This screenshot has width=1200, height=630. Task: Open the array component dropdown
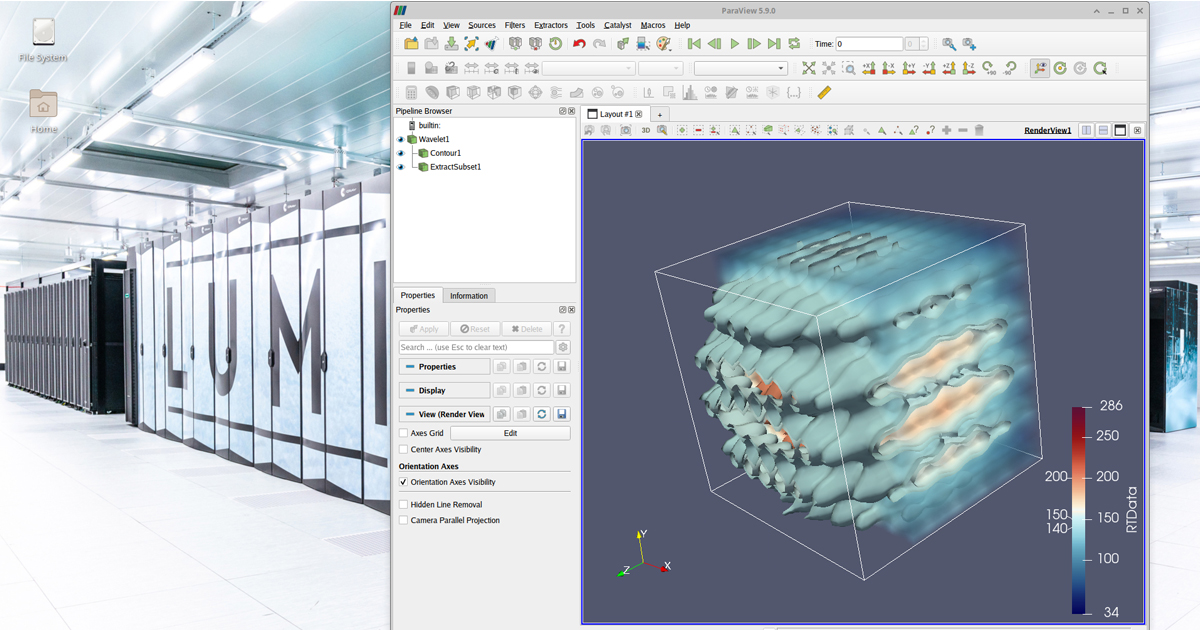pos(660,68)
